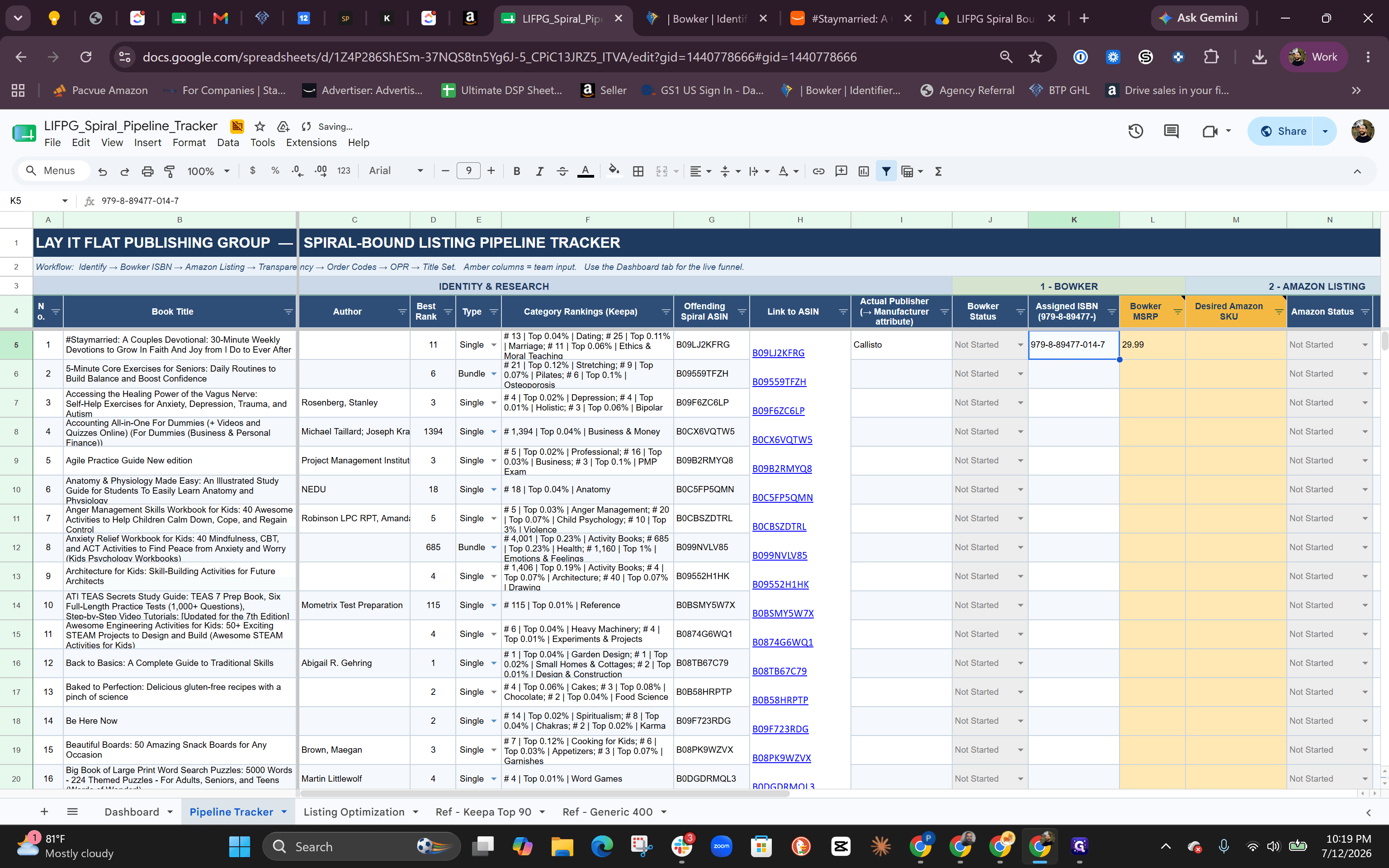The width and height of the screenshot is (1389, 868).
Task: Open version history clock icon
Action: [1135, 132]
